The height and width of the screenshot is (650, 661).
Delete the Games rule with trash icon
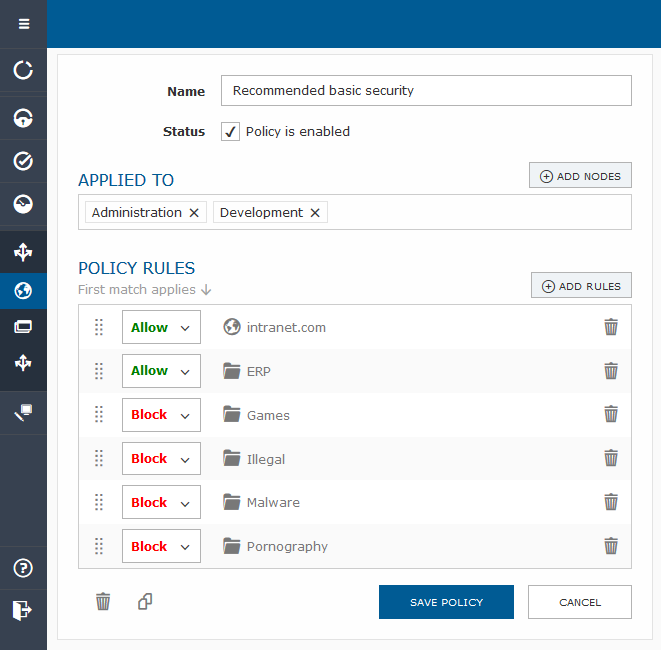click(611, 415)
